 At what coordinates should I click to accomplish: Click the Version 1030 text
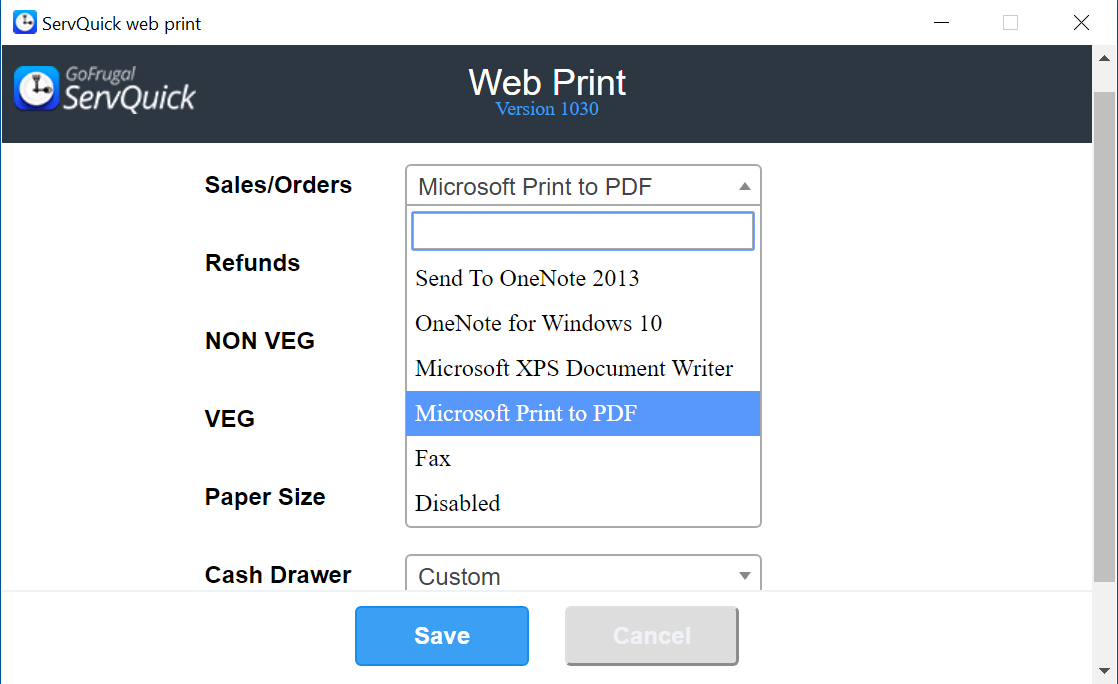[547, 109]
